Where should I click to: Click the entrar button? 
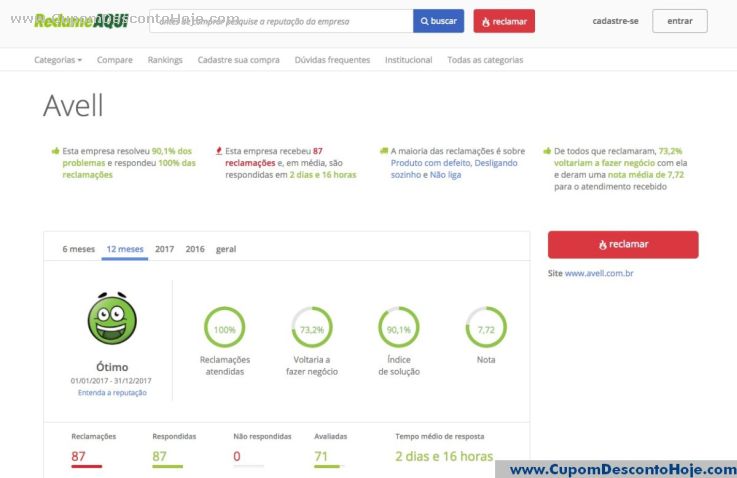point(680,21)
